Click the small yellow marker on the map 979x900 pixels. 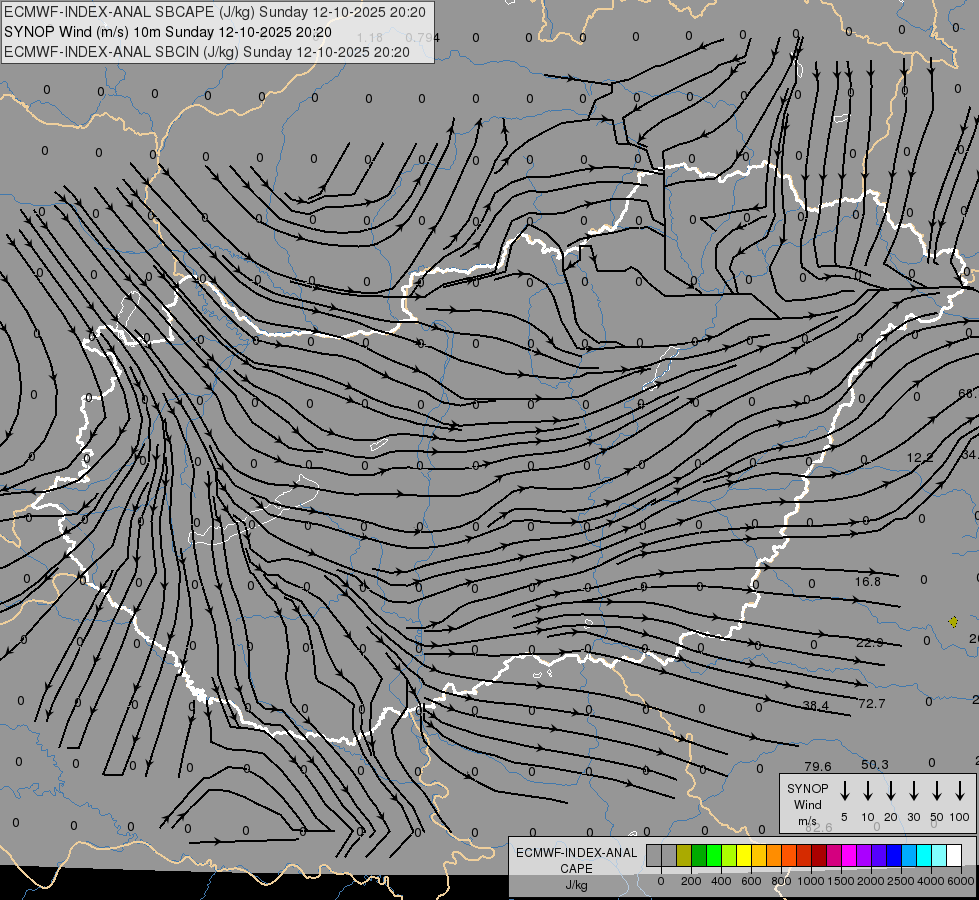[x=953, y=621]
